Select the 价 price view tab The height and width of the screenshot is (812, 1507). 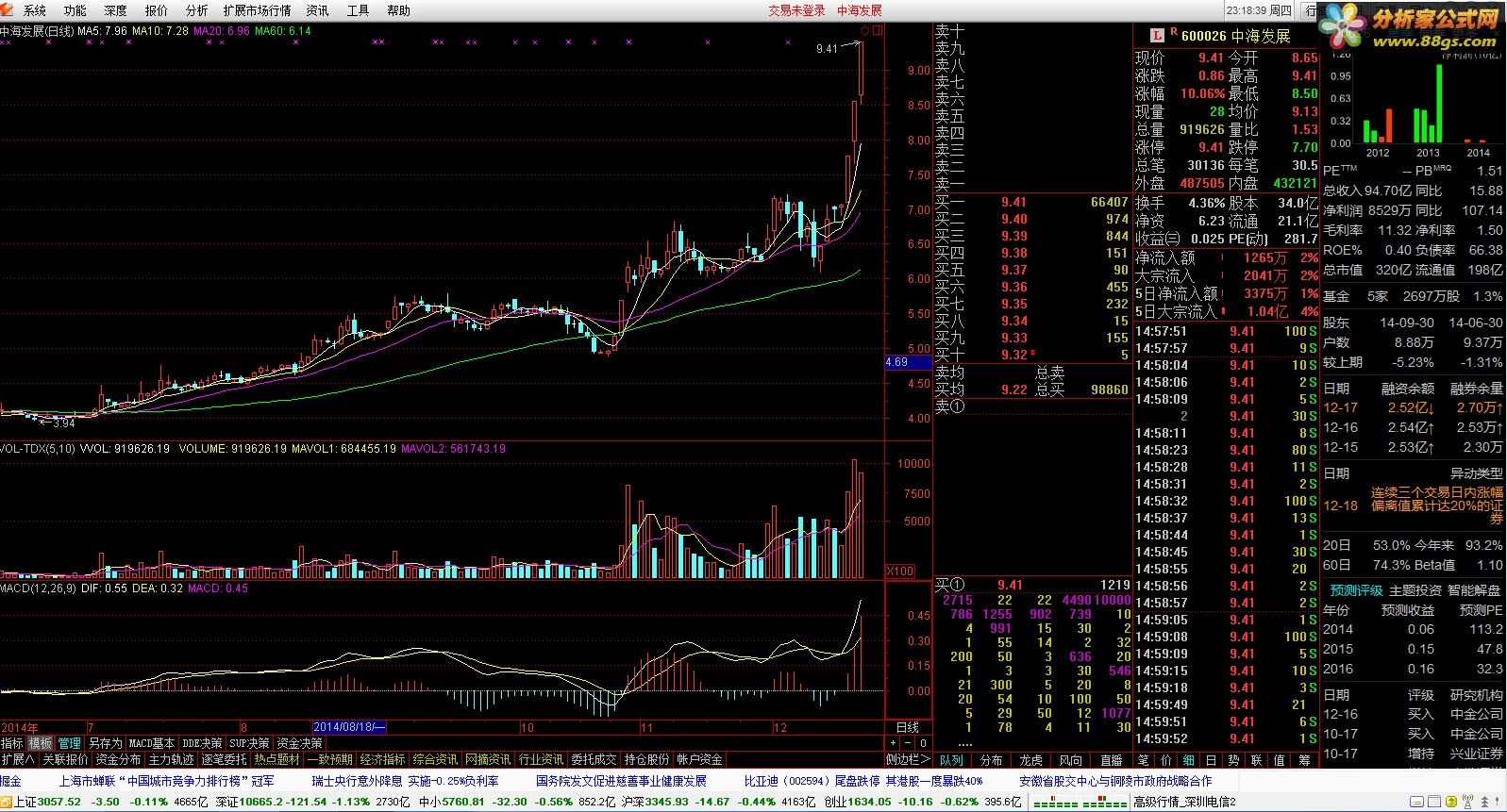tap(1165, 759)
